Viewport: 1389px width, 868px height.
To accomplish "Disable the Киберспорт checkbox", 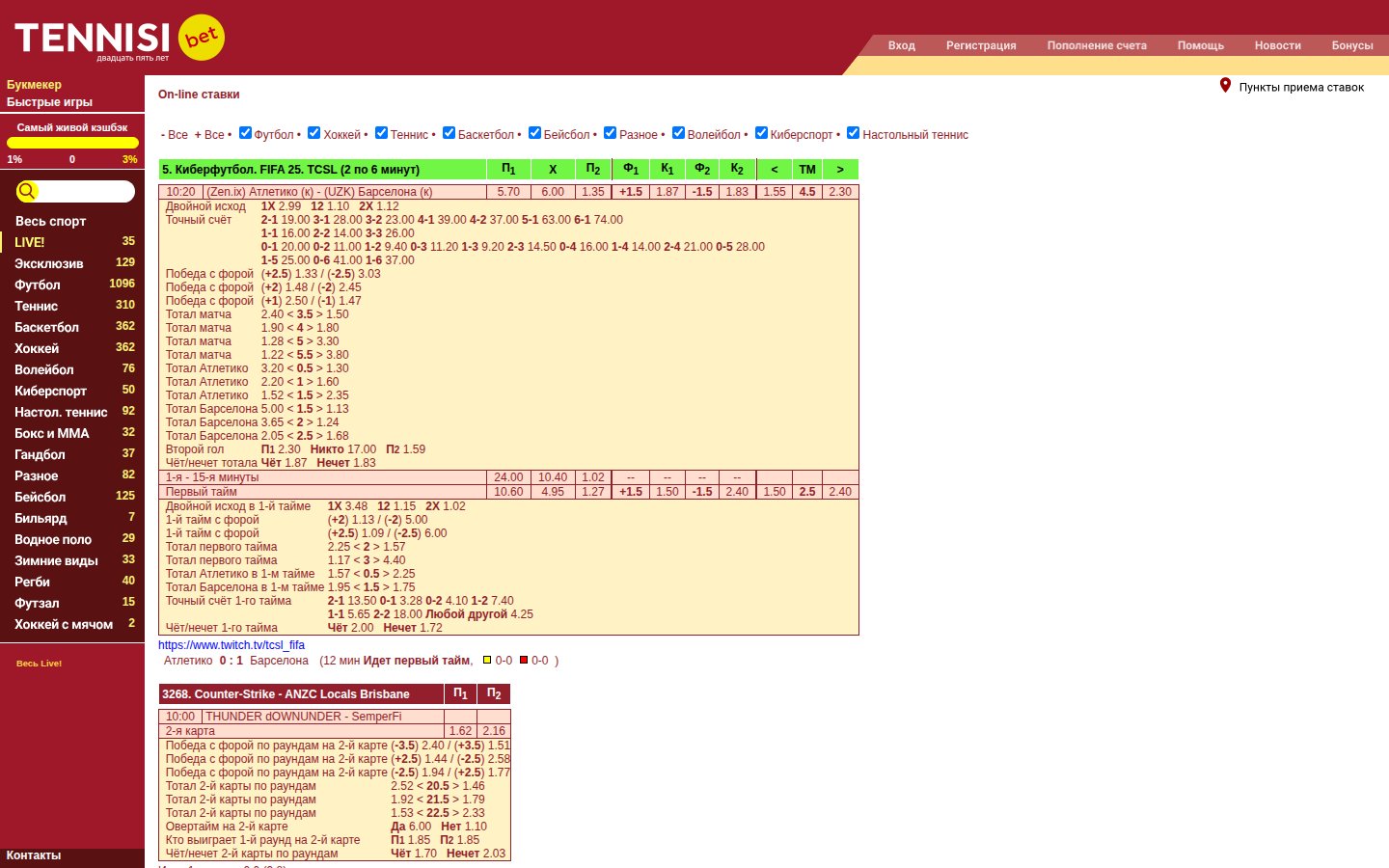I will click(x=761, y=133).
